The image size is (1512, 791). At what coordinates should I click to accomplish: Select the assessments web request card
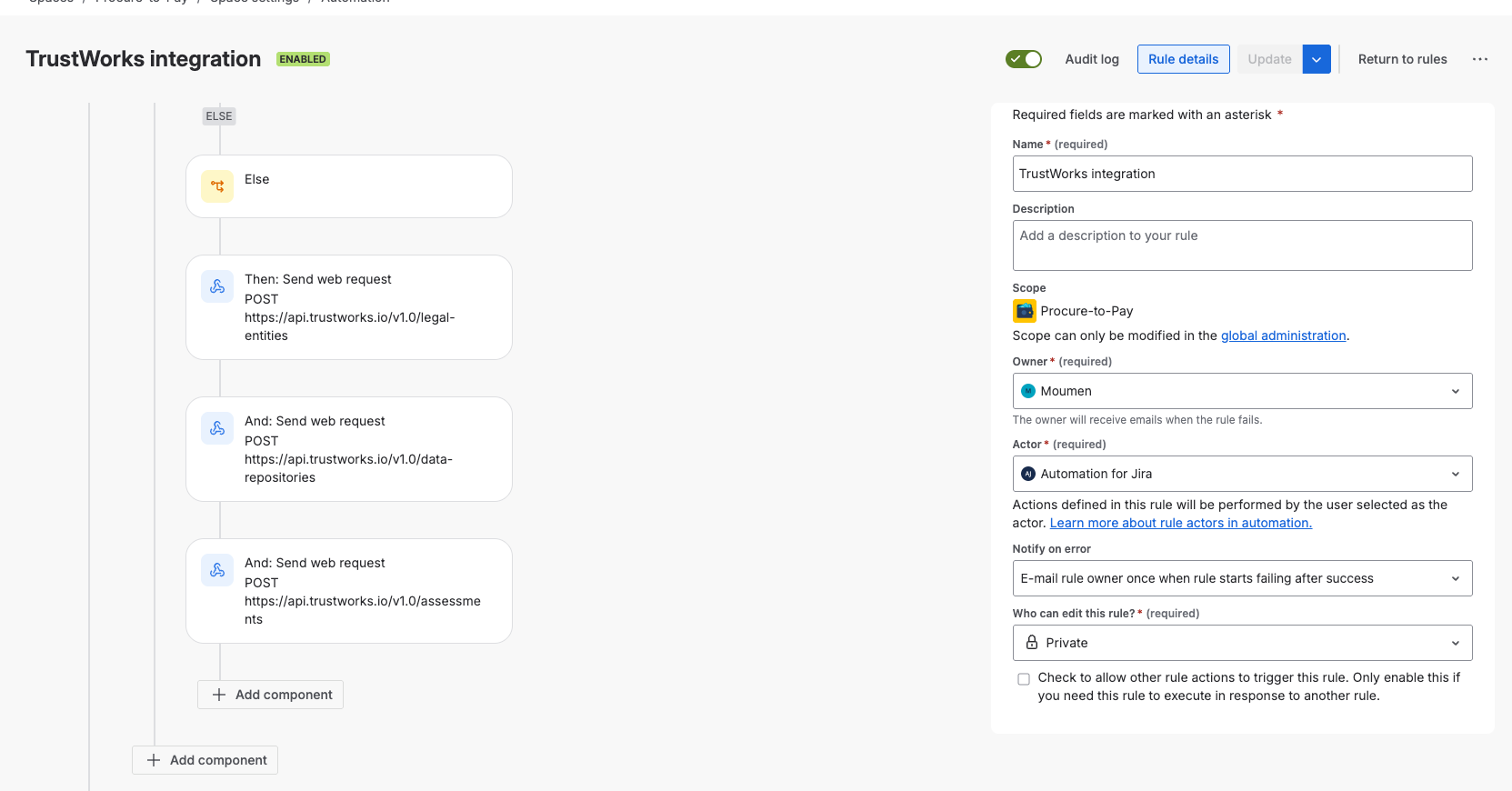tap(349, 591)
